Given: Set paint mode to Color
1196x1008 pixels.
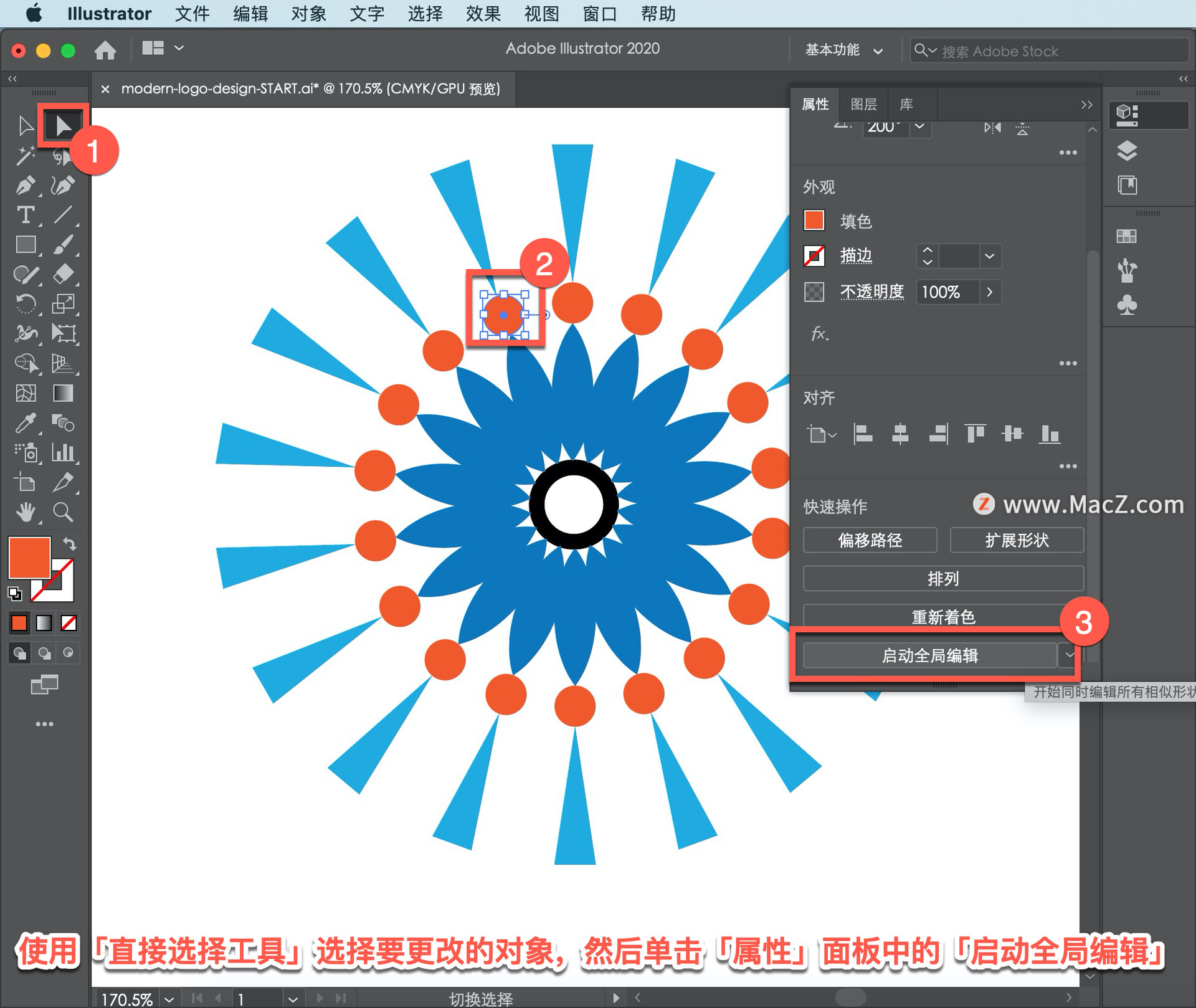Looking at the screenshot, I should click(x=19, y=623).
